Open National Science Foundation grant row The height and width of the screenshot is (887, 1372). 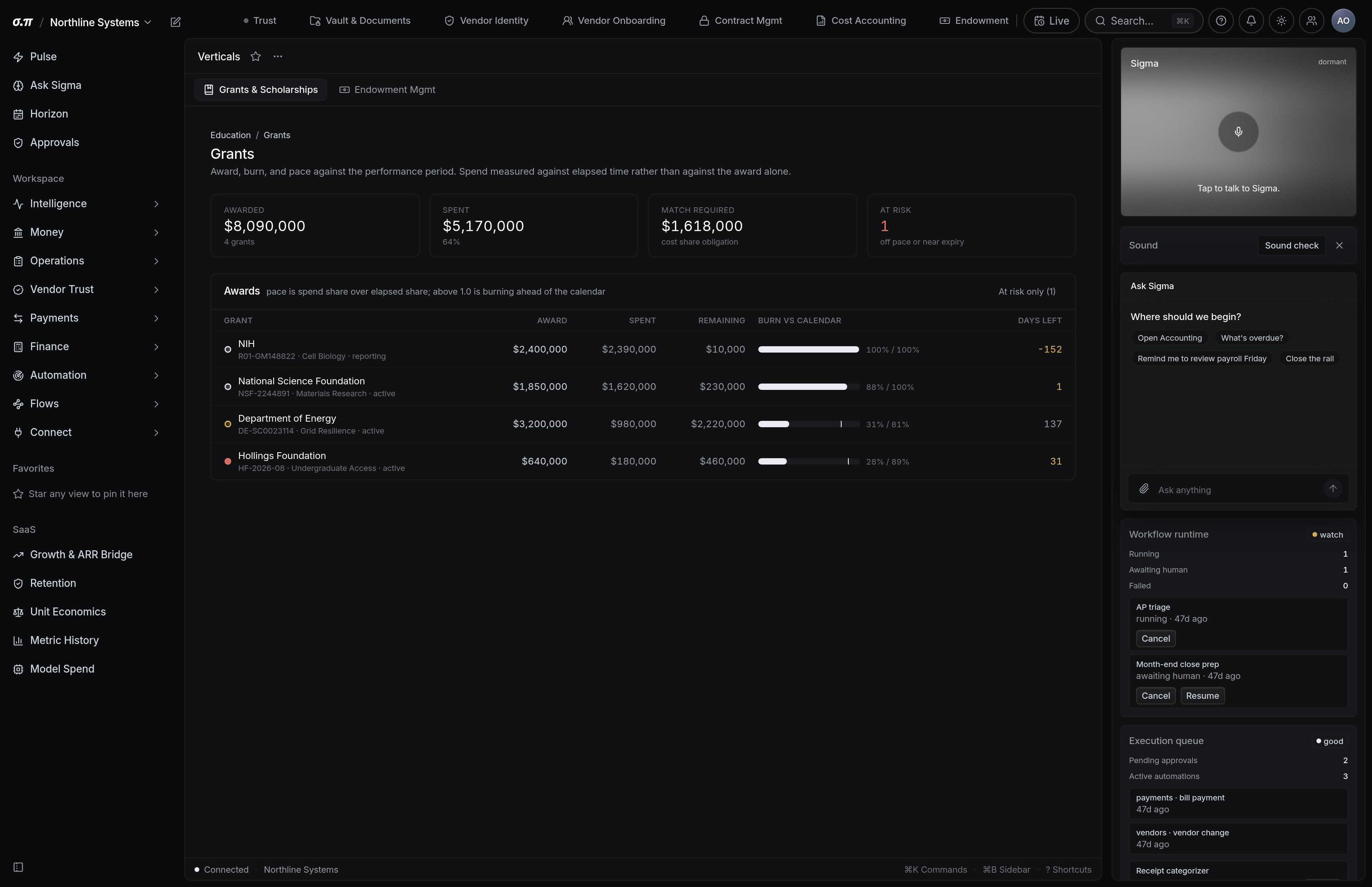643,387
